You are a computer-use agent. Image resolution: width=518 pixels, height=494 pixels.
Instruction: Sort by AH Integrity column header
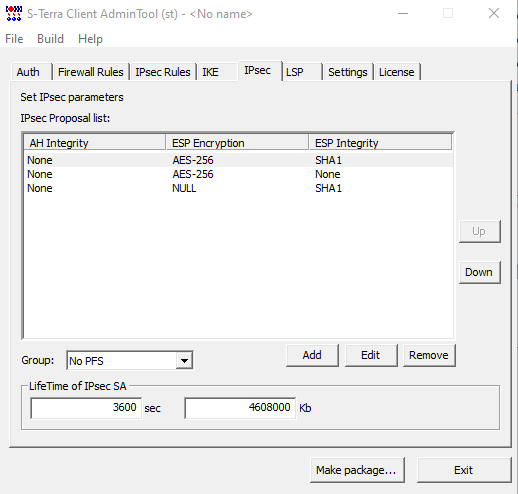coord(95,143)
